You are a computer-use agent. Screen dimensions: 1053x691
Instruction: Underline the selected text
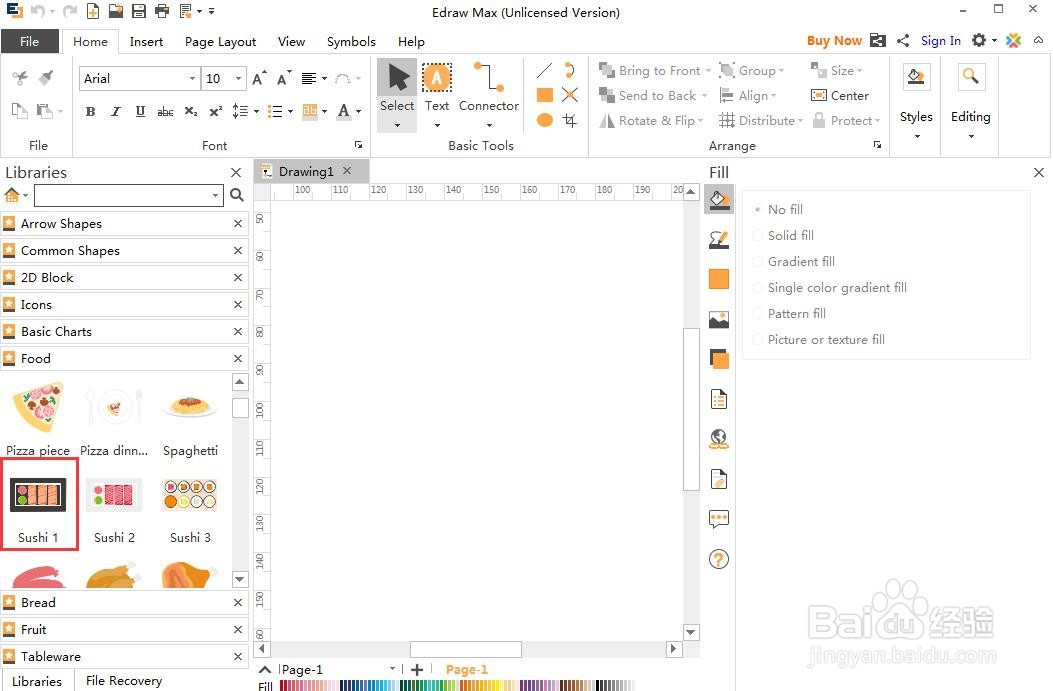[x=140, y=111]
